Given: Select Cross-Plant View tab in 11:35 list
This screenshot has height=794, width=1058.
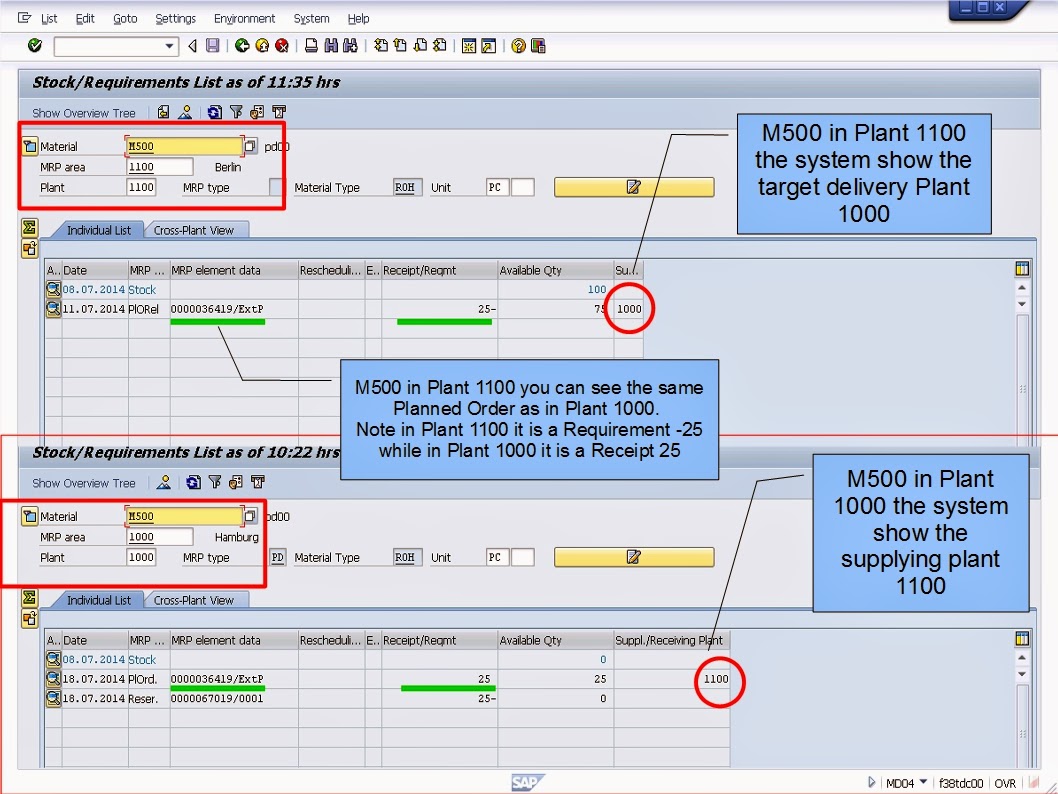Looking at the screenshot, I should (x=194, y=230).
